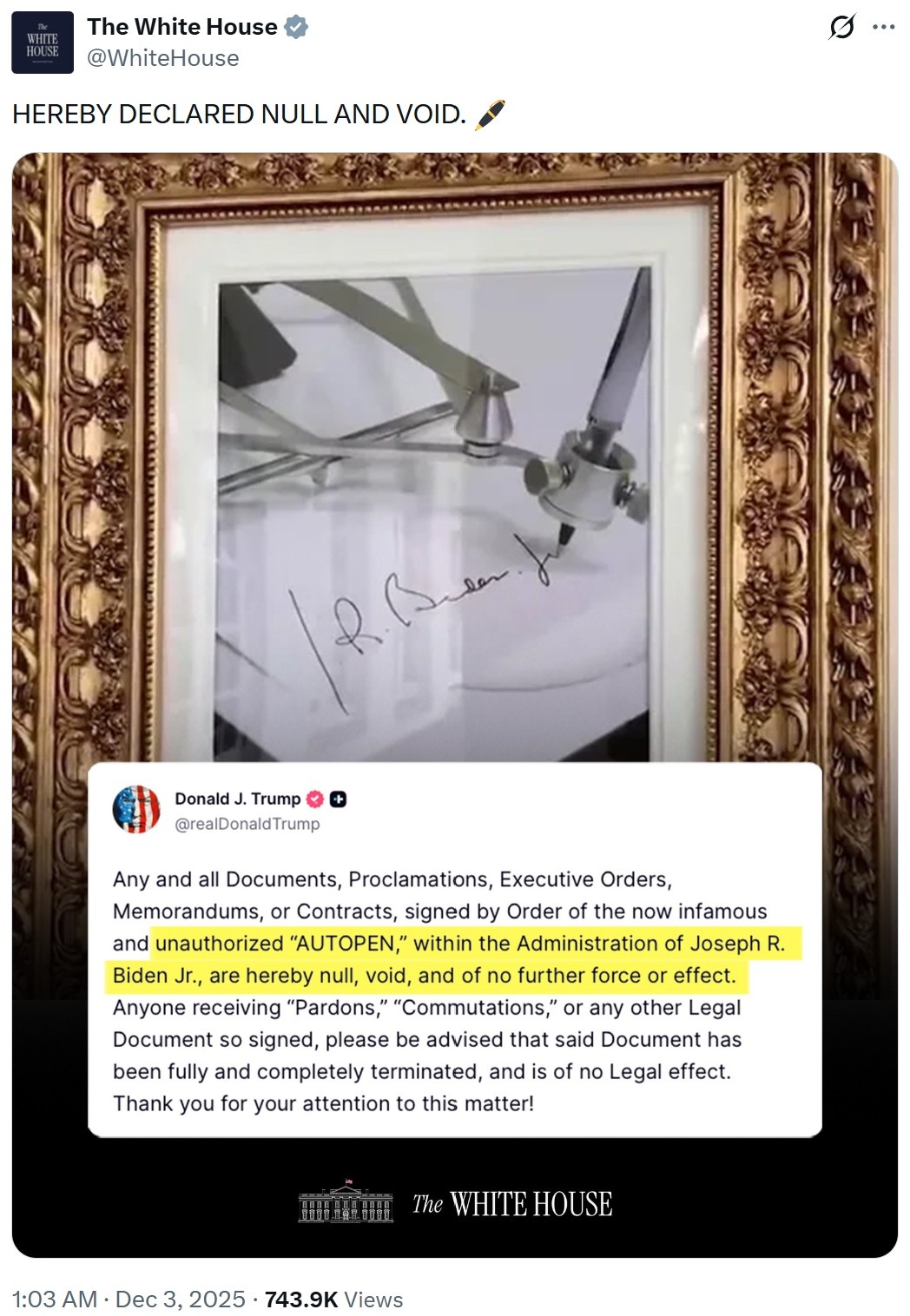Open the three-dot more options menu

click(883, 27)
